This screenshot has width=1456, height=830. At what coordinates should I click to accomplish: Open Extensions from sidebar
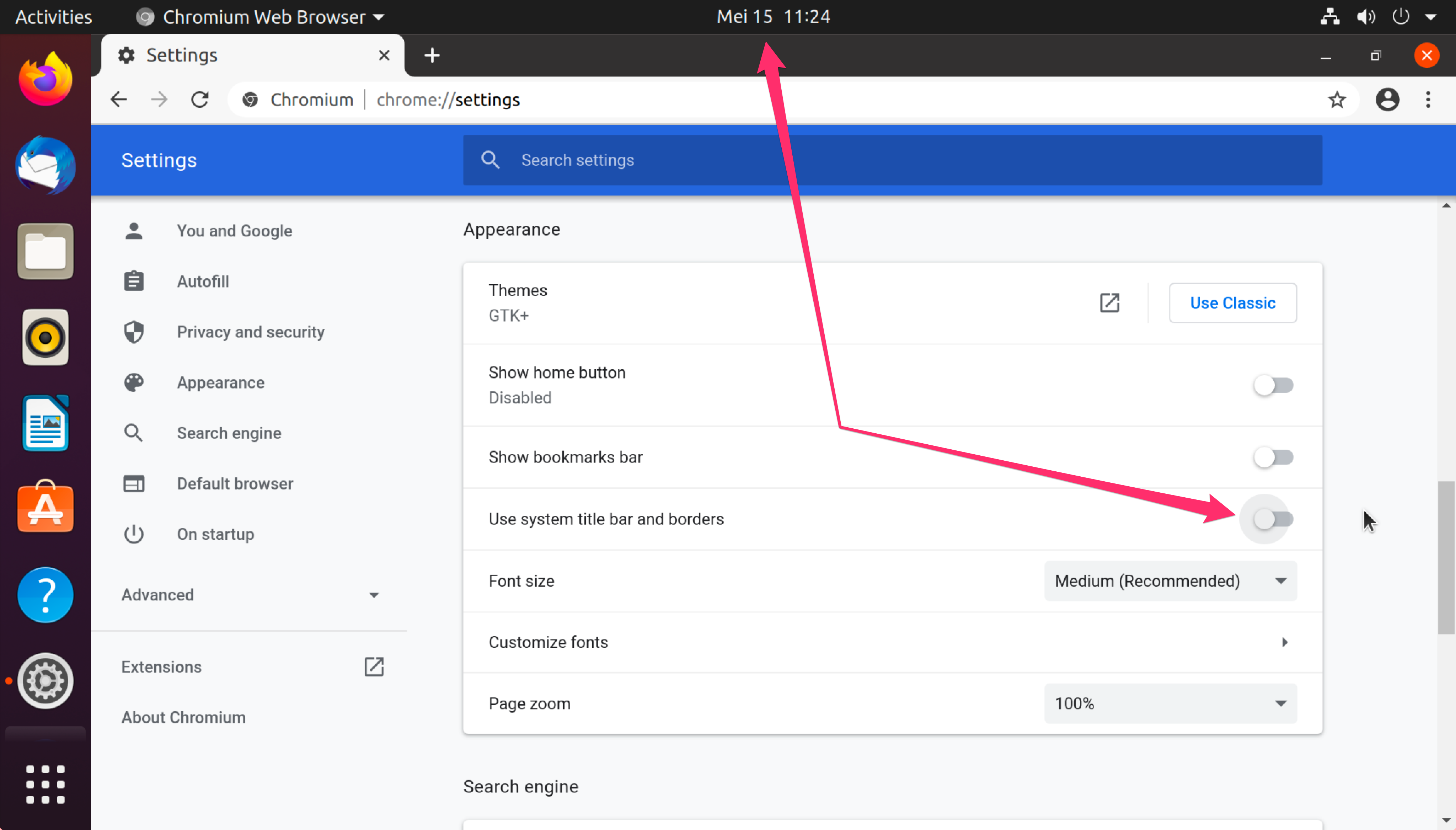[161, 667]
